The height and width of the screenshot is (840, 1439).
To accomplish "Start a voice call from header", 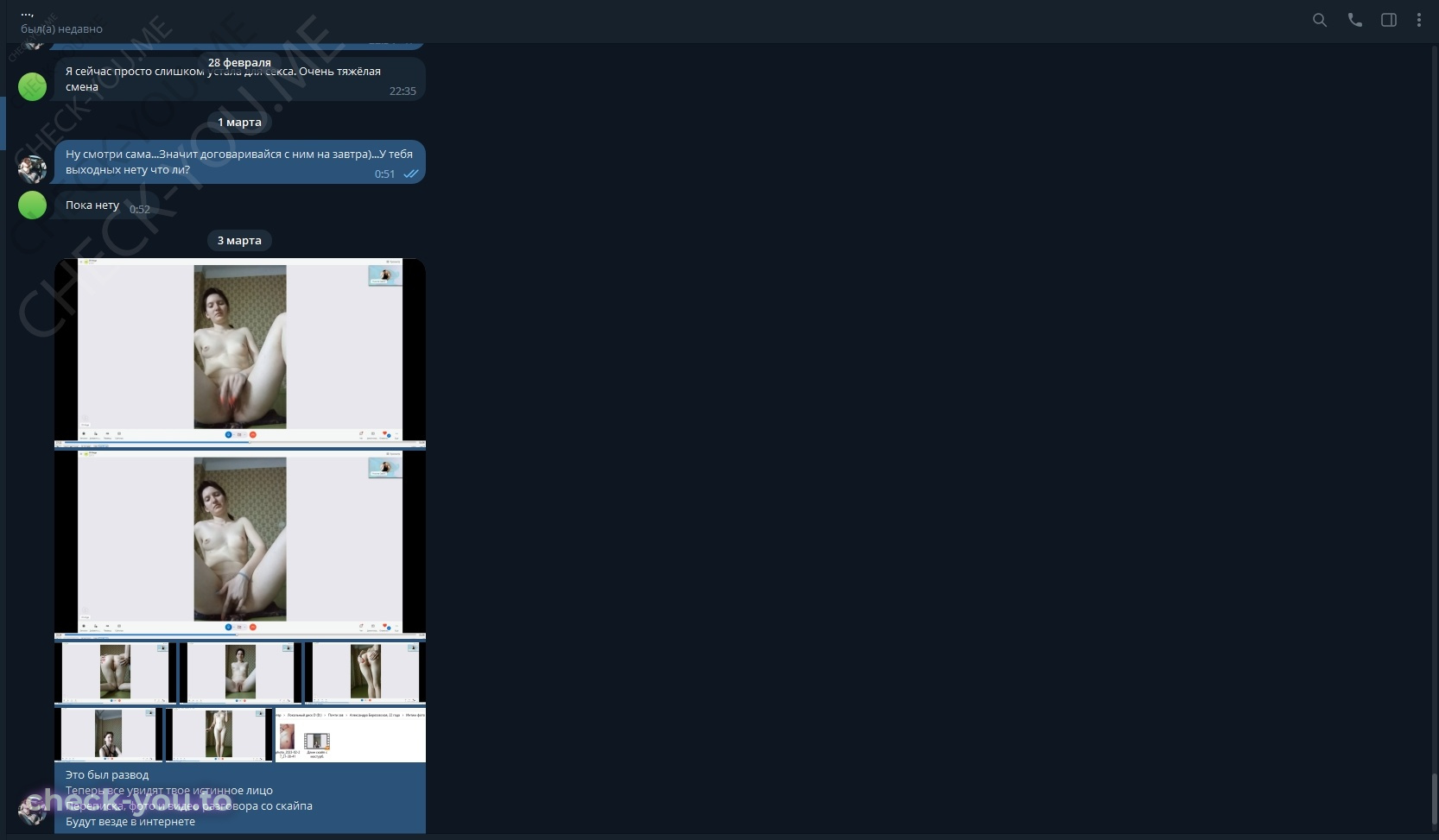I will [x=1354, y=20].
